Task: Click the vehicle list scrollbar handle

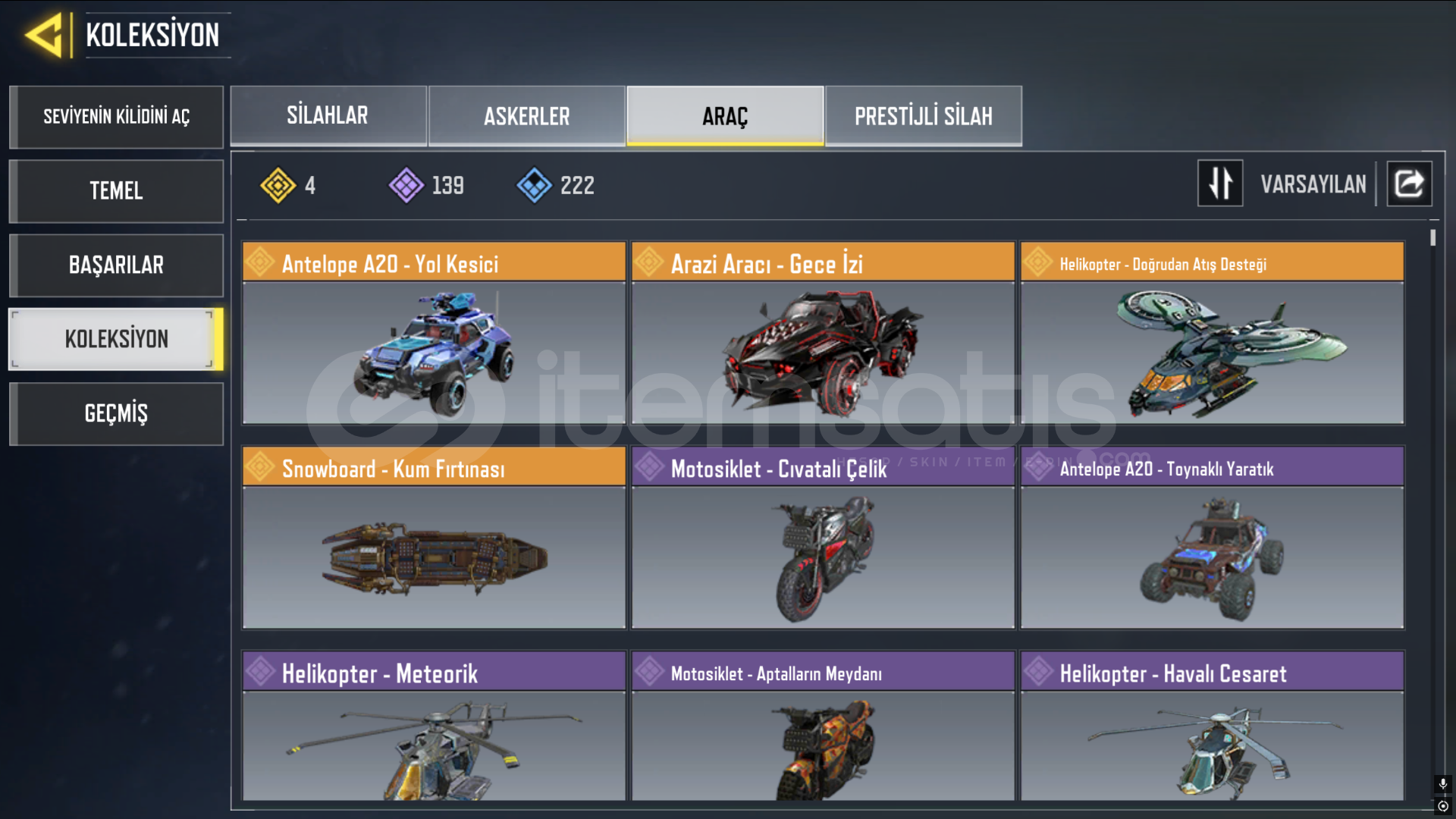Action: [x=1432, y=237]
